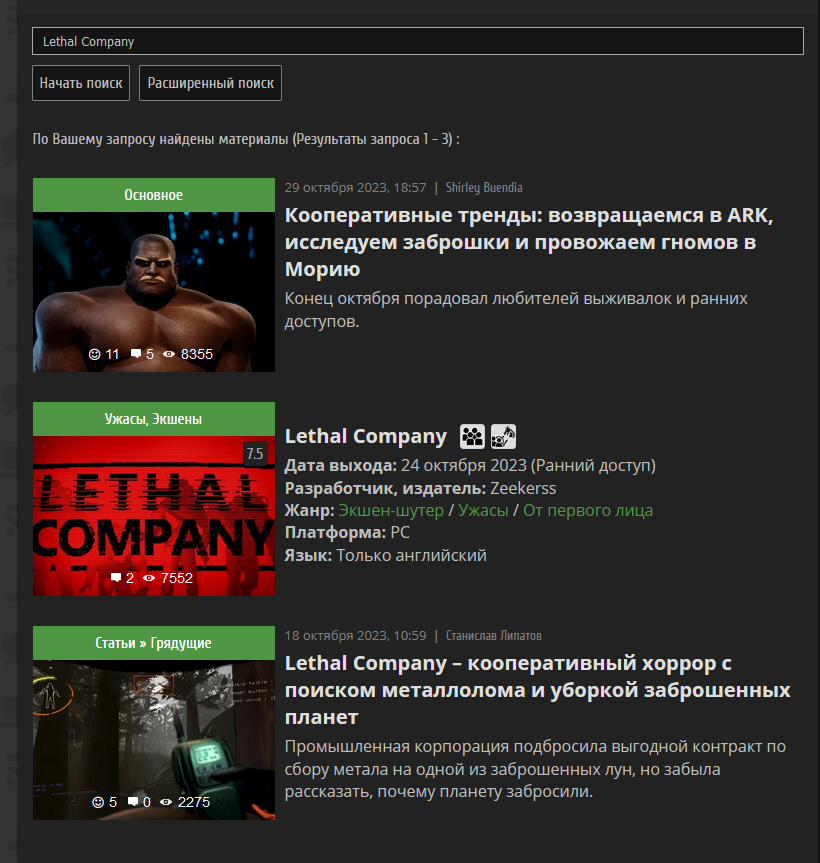Open the Экшен-шутер genre link
The height and width of the screenshot is (863, 820).
click(391, 511)
